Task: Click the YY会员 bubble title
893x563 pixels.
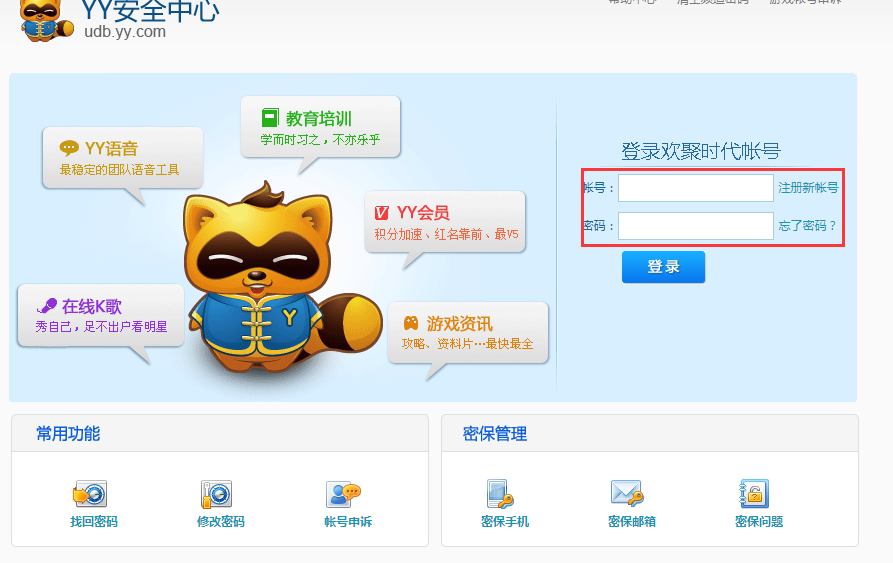Action: pyautogui.click(x=423, y=213)
